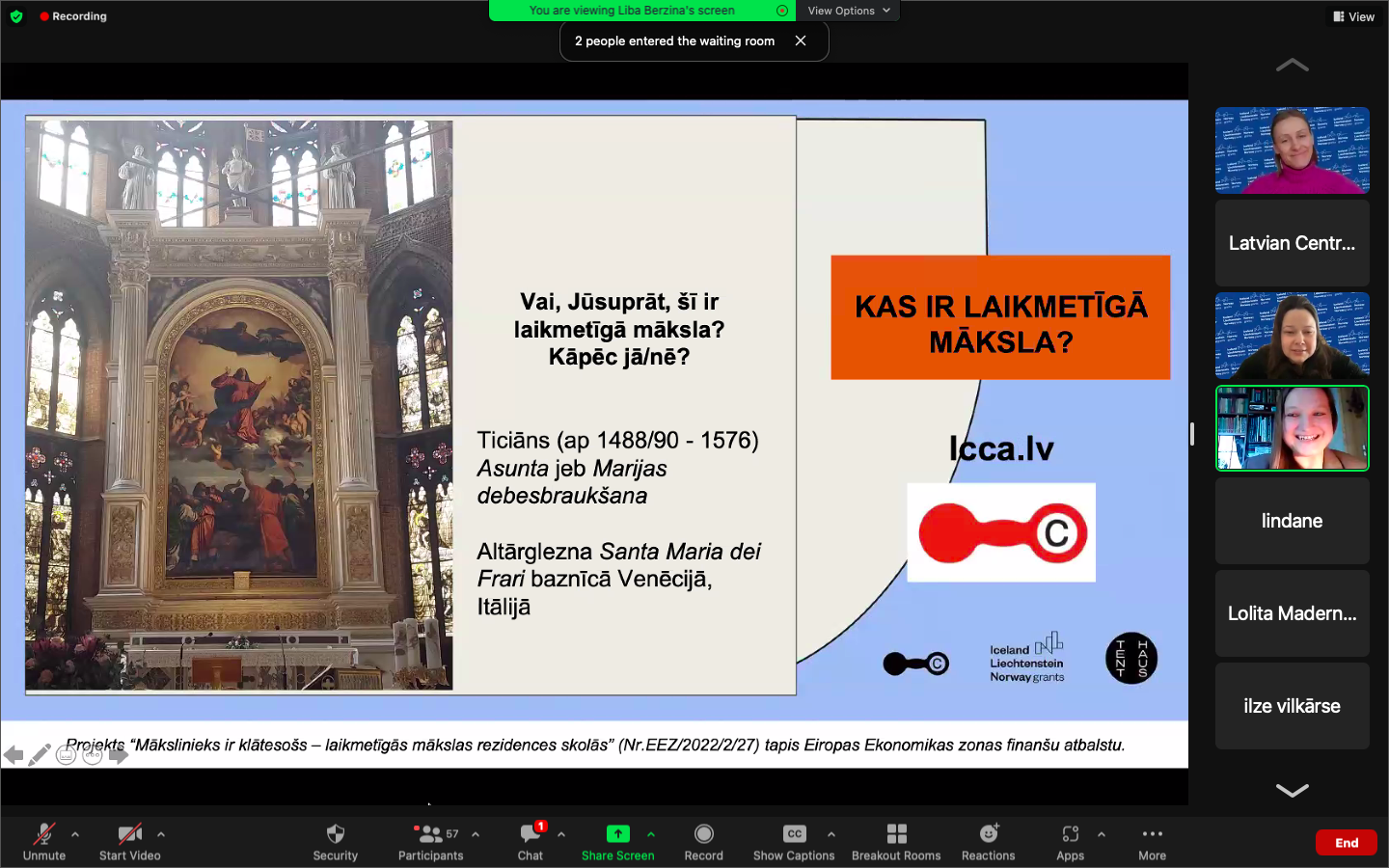Click the side panel resize handle
Viewport: 1389px width, 868px height.
pos(1192,434)
